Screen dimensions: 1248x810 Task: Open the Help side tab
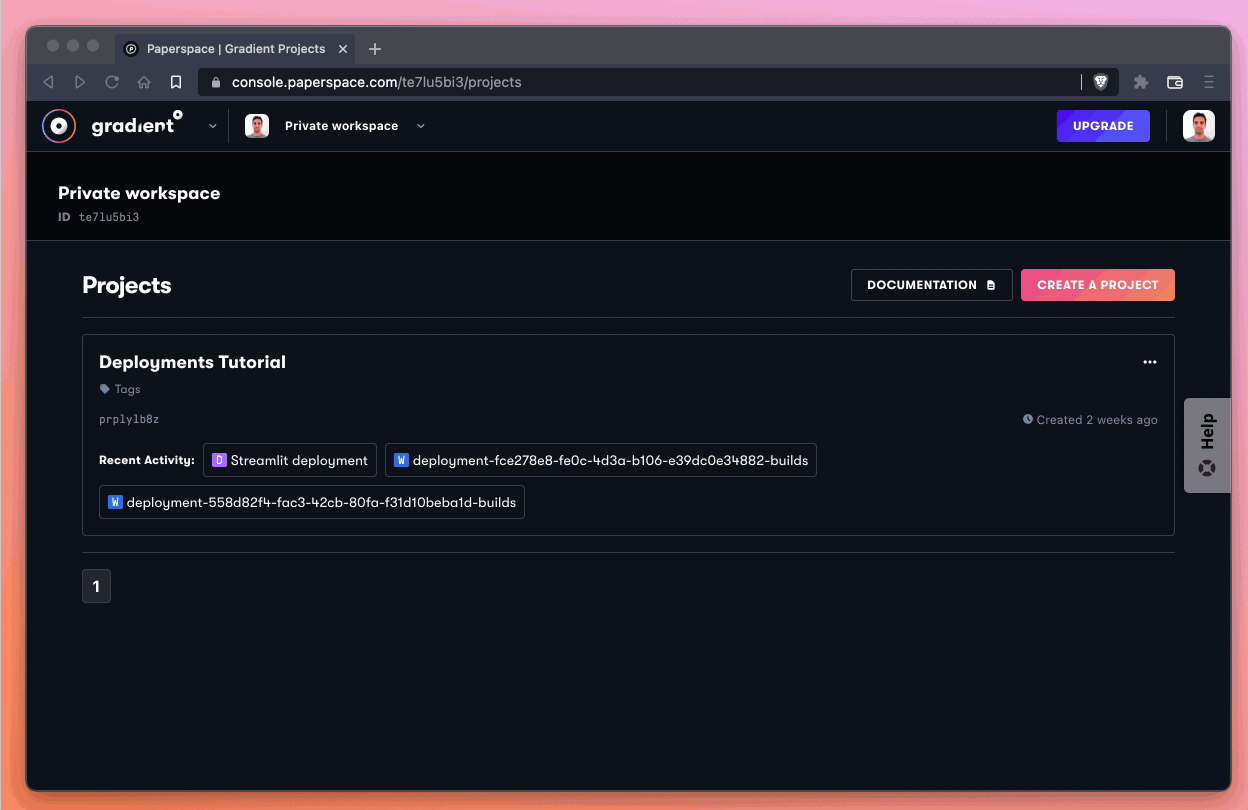click(1207, 445)
